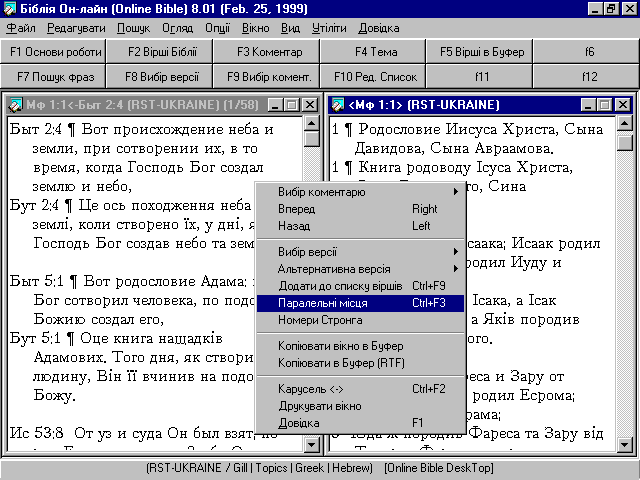Open the Файл menu

pos(21,29)
